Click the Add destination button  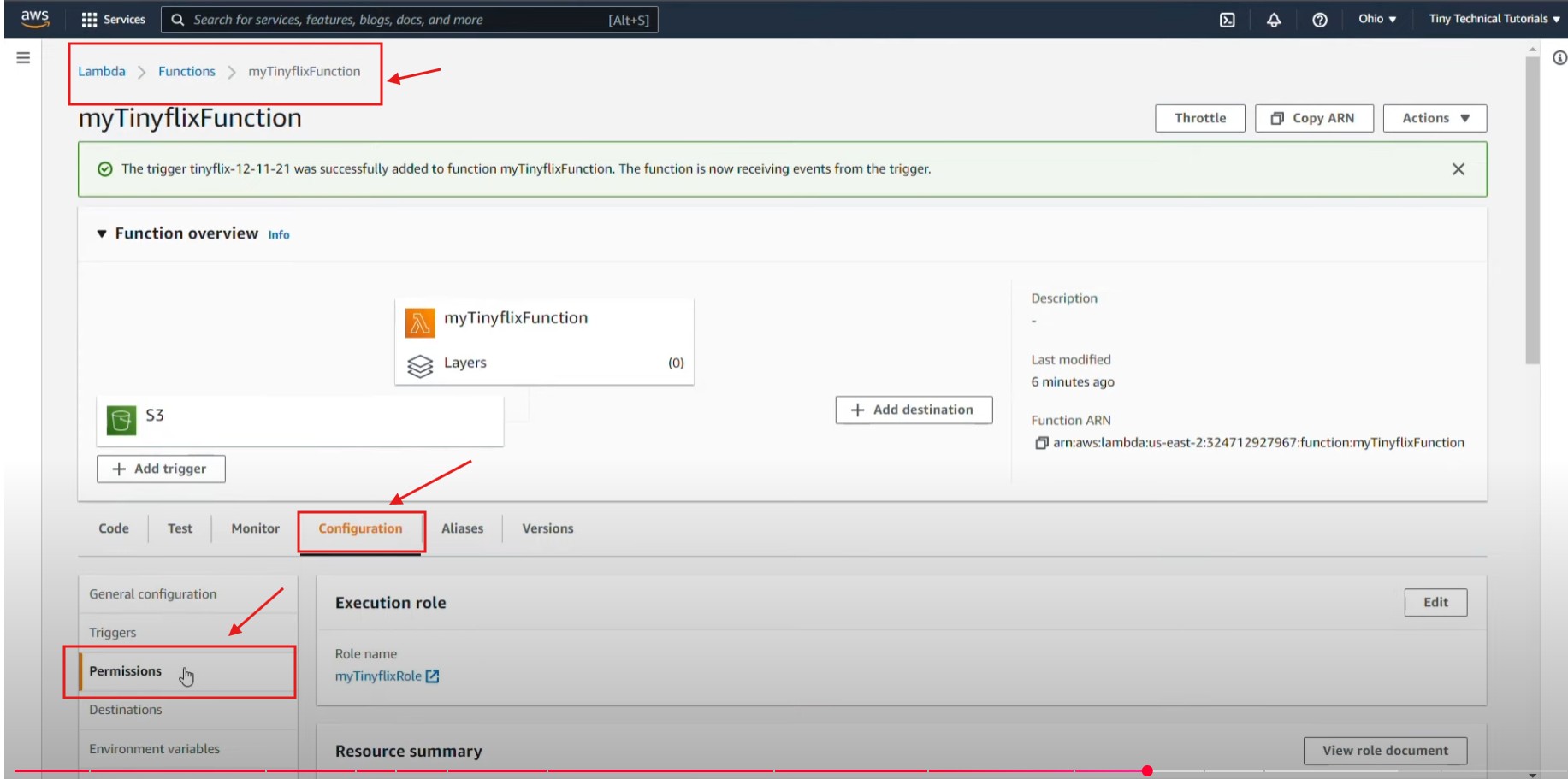(x=913, y=410)
